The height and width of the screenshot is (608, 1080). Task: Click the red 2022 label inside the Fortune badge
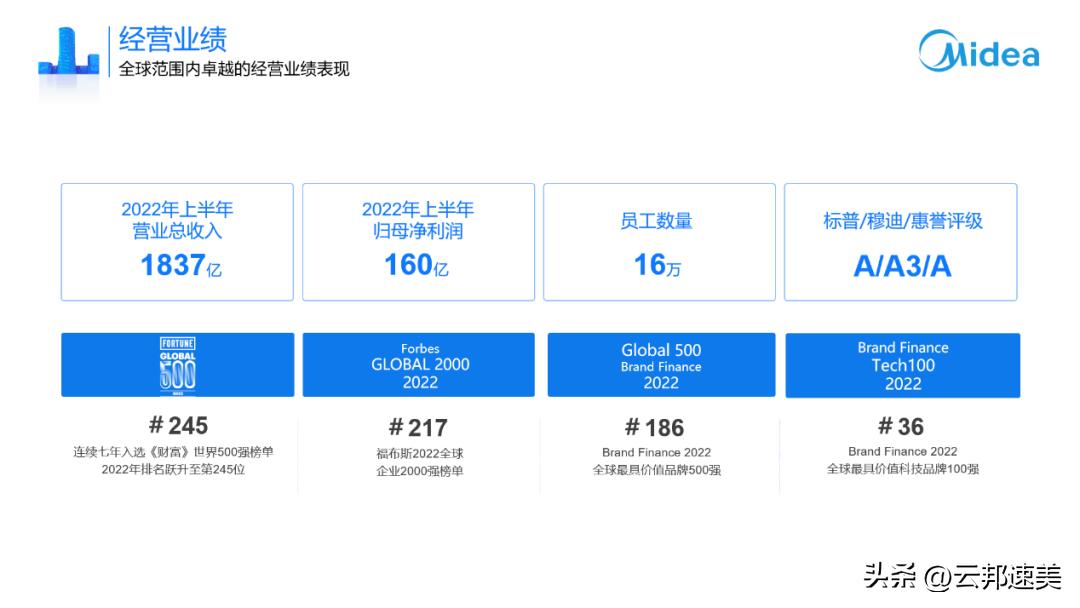point(176,392)
